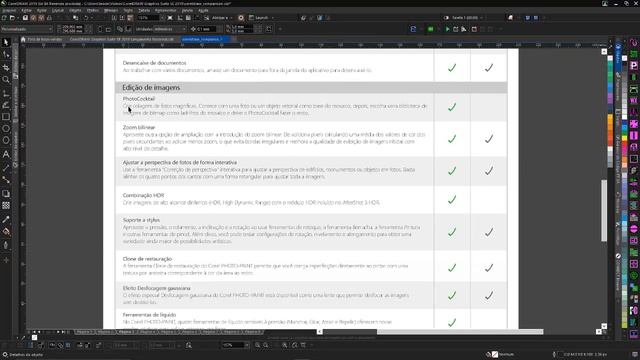Viewport: 640px width, 360px height.
Task: Open the zoom level dropdown in standard toolbar
Action: point(162,18)
